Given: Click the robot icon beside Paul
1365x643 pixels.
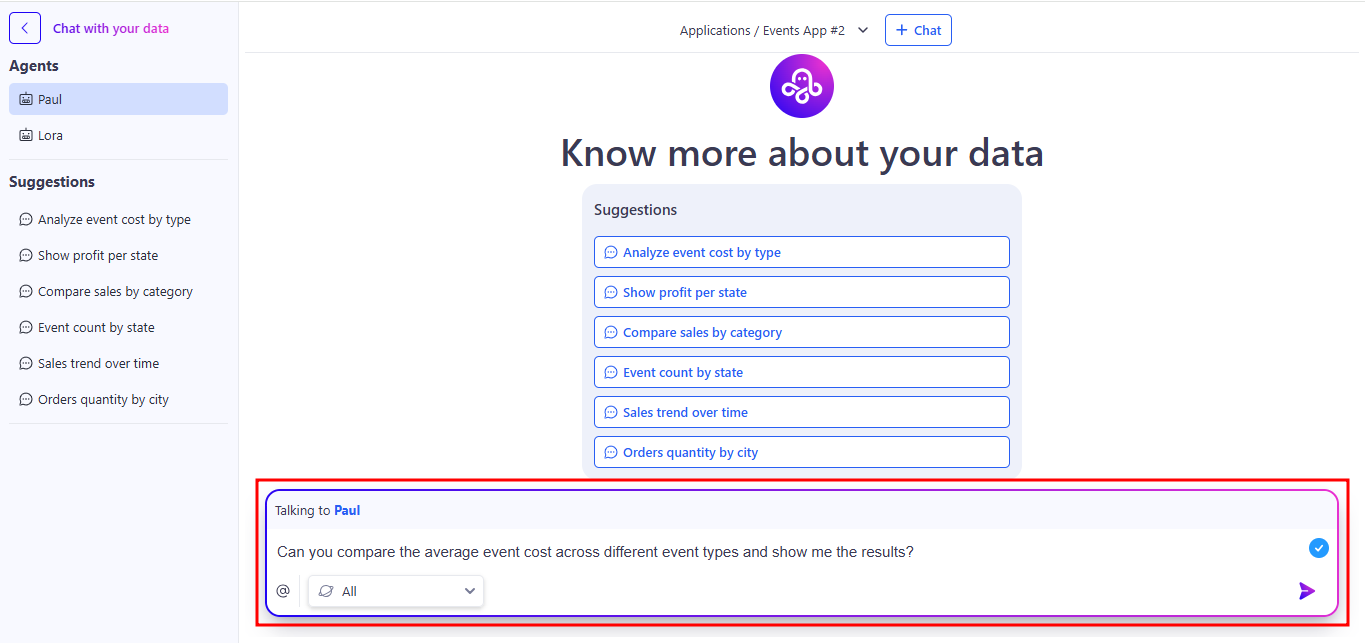Looking at the screenshot, I should pos(26,100).
